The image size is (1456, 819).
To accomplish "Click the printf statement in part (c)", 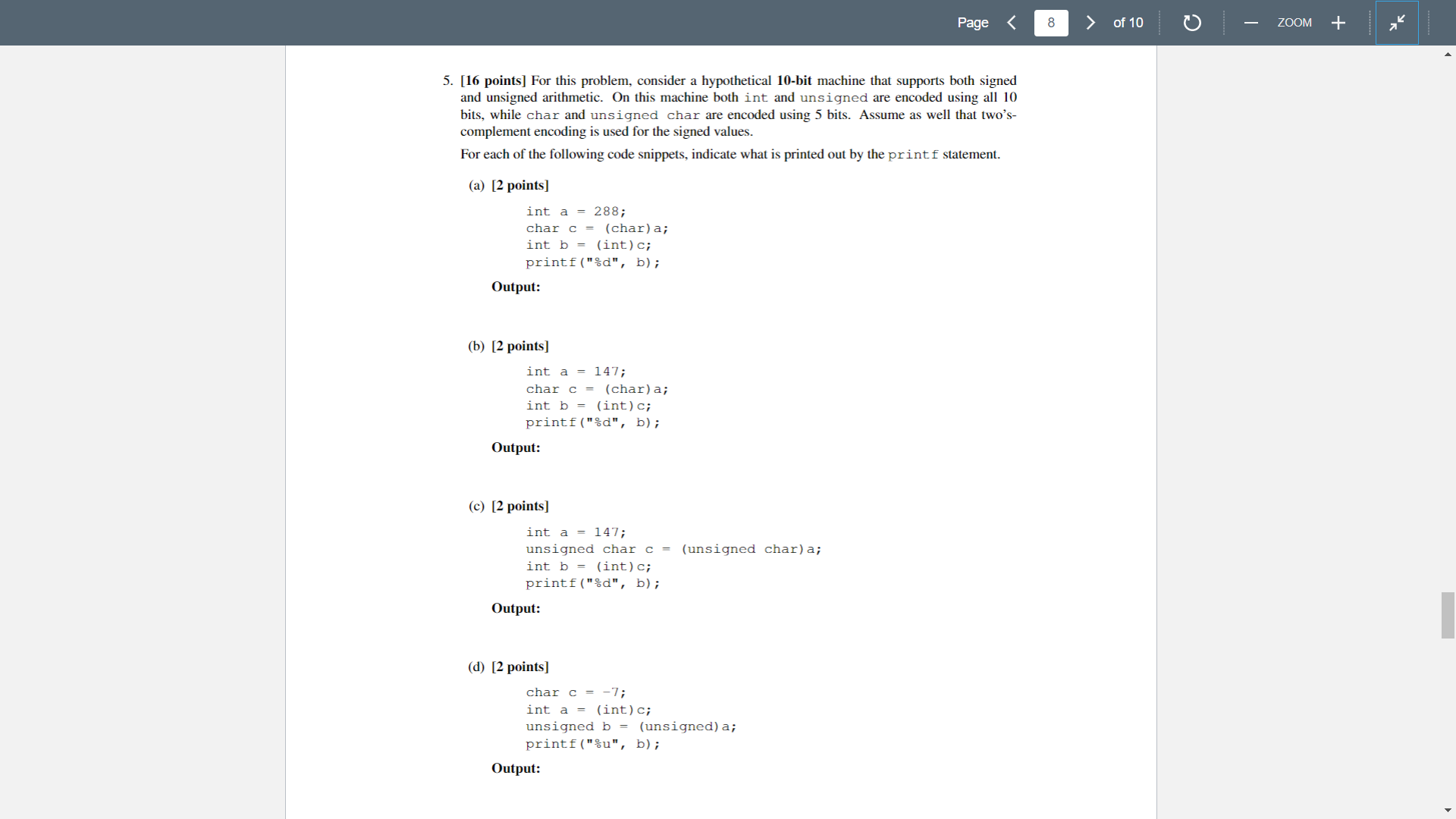I will click(592, 583).
